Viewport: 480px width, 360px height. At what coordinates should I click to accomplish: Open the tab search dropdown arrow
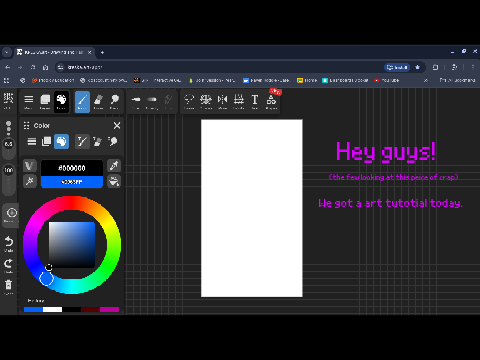click(x=7, y=52)
